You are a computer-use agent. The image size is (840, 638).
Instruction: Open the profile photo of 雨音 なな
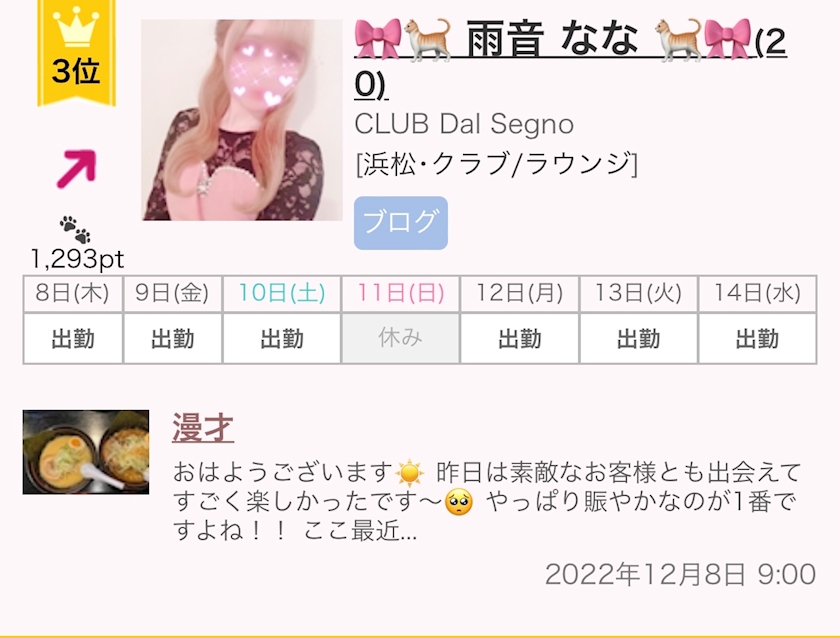coord(242,120)
